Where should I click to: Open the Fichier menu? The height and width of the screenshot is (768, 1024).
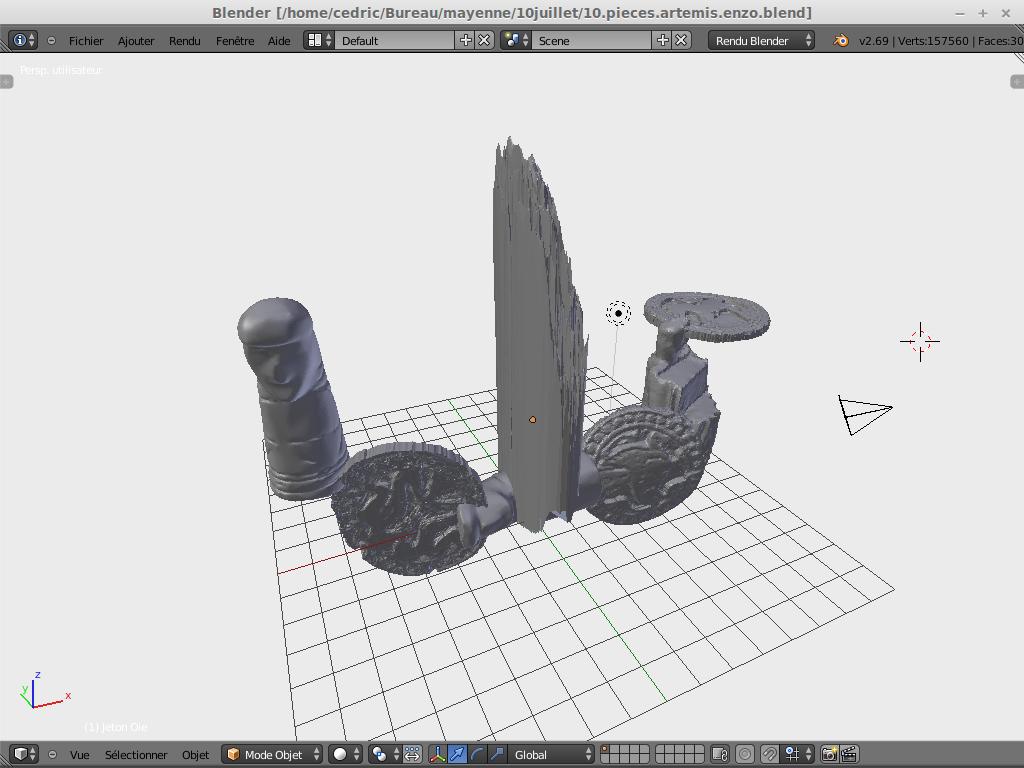tap(86, 40)
